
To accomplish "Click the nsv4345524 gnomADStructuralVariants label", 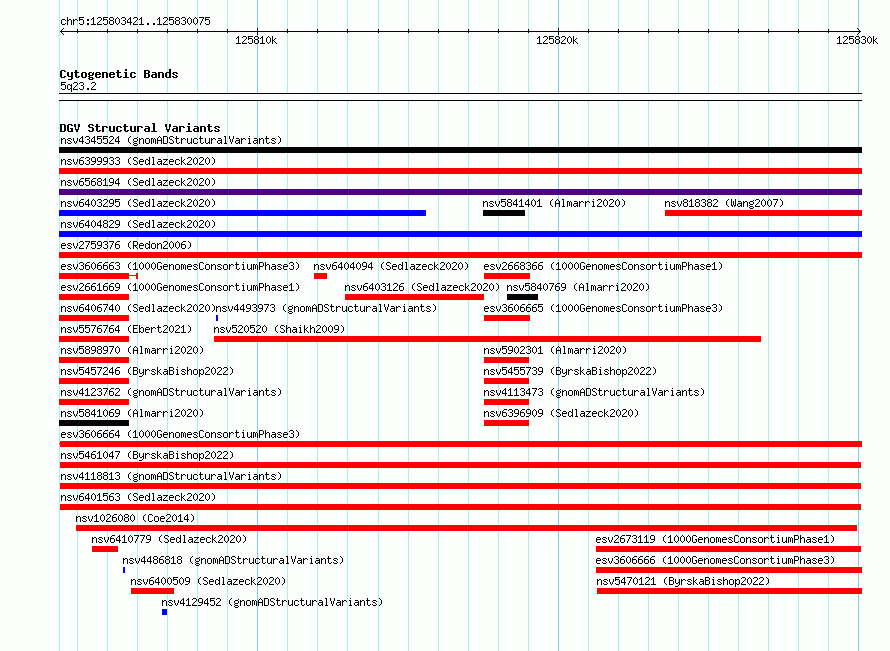I will (171, 140).
